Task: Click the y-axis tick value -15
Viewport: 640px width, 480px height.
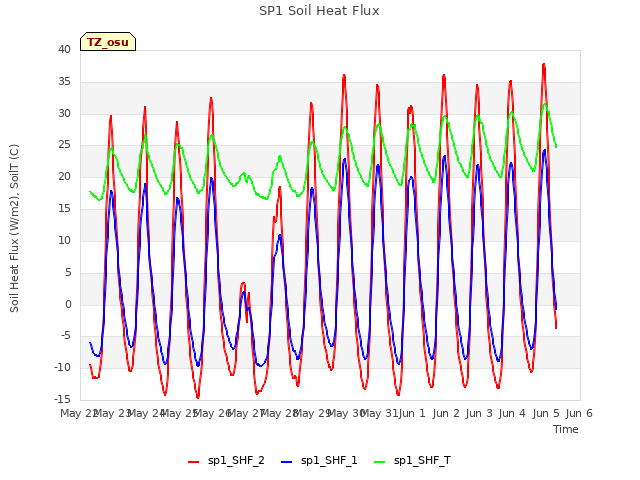Action: 62,399
